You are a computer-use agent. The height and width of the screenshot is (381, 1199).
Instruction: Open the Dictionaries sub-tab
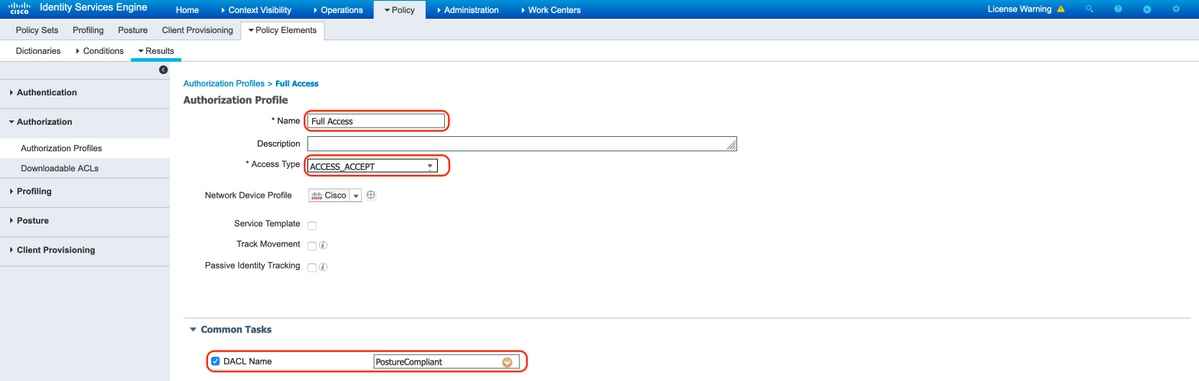click(x=38, y=51)
